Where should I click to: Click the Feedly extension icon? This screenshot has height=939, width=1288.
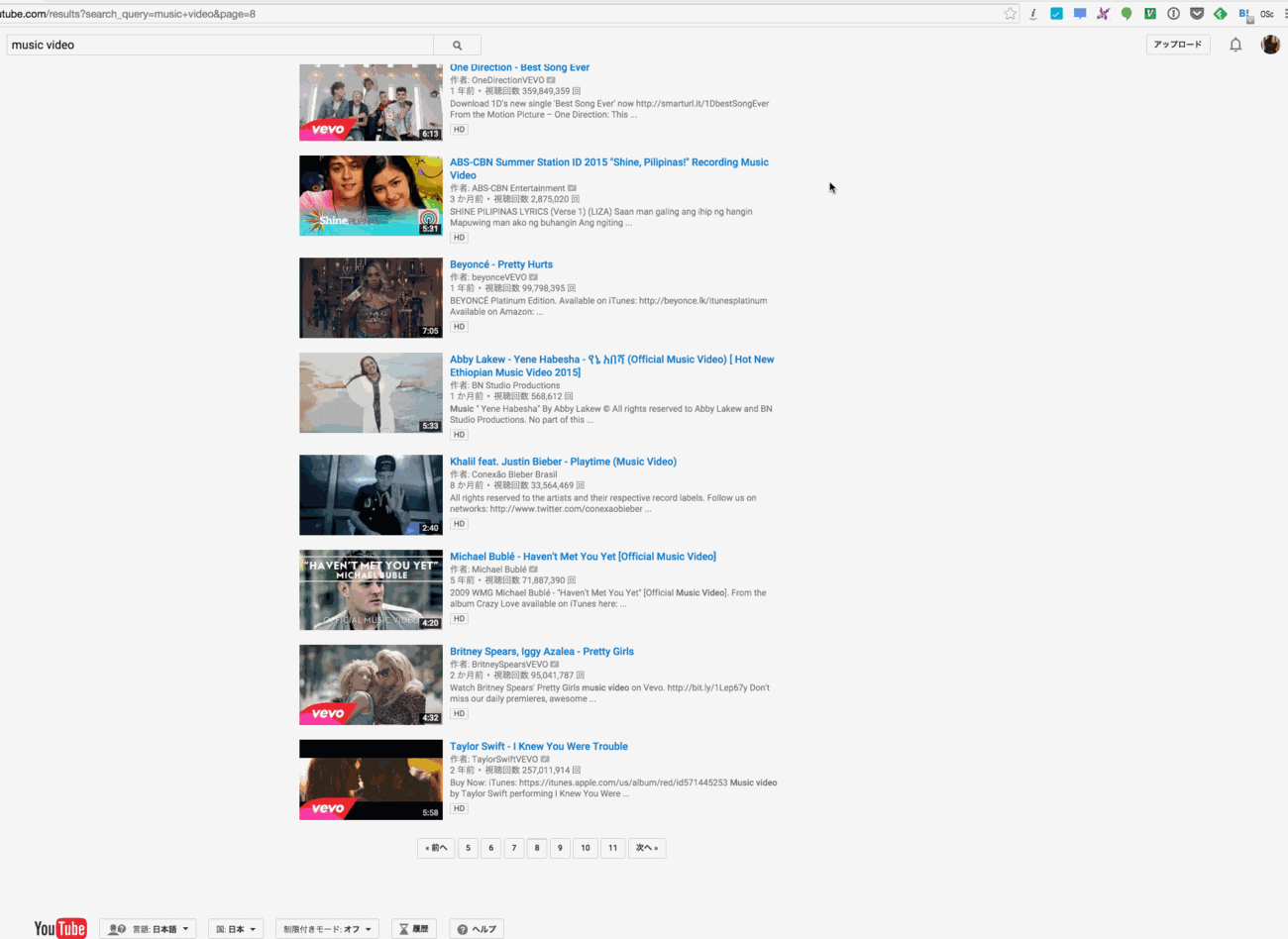(x=1220, y=14)
